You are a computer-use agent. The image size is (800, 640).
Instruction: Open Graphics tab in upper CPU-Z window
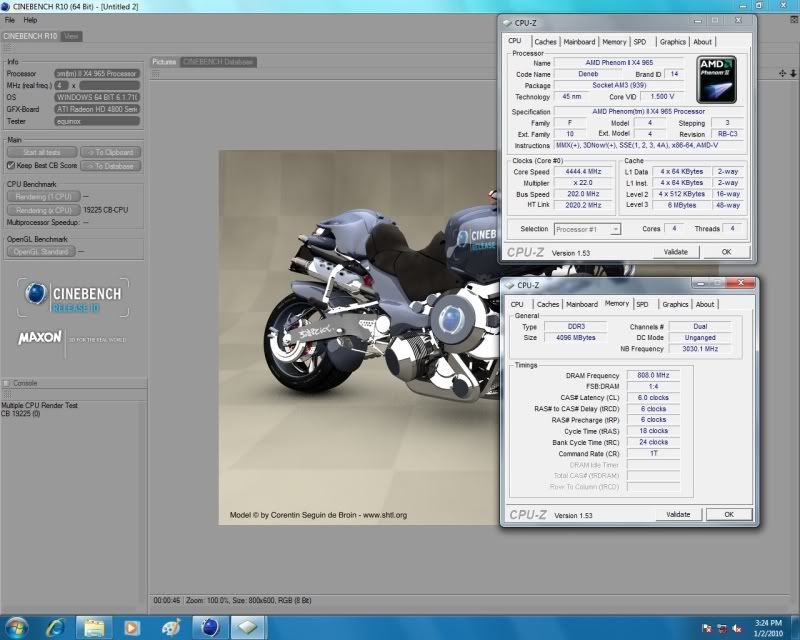click(672, 42)
